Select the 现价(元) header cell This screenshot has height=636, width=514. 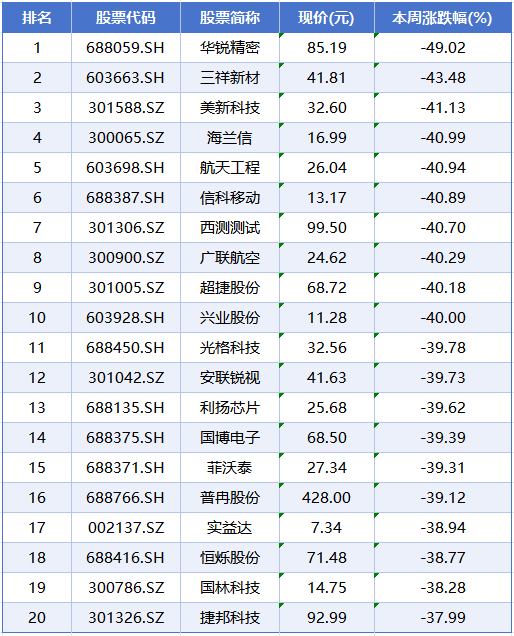click(x=327, y=17)
